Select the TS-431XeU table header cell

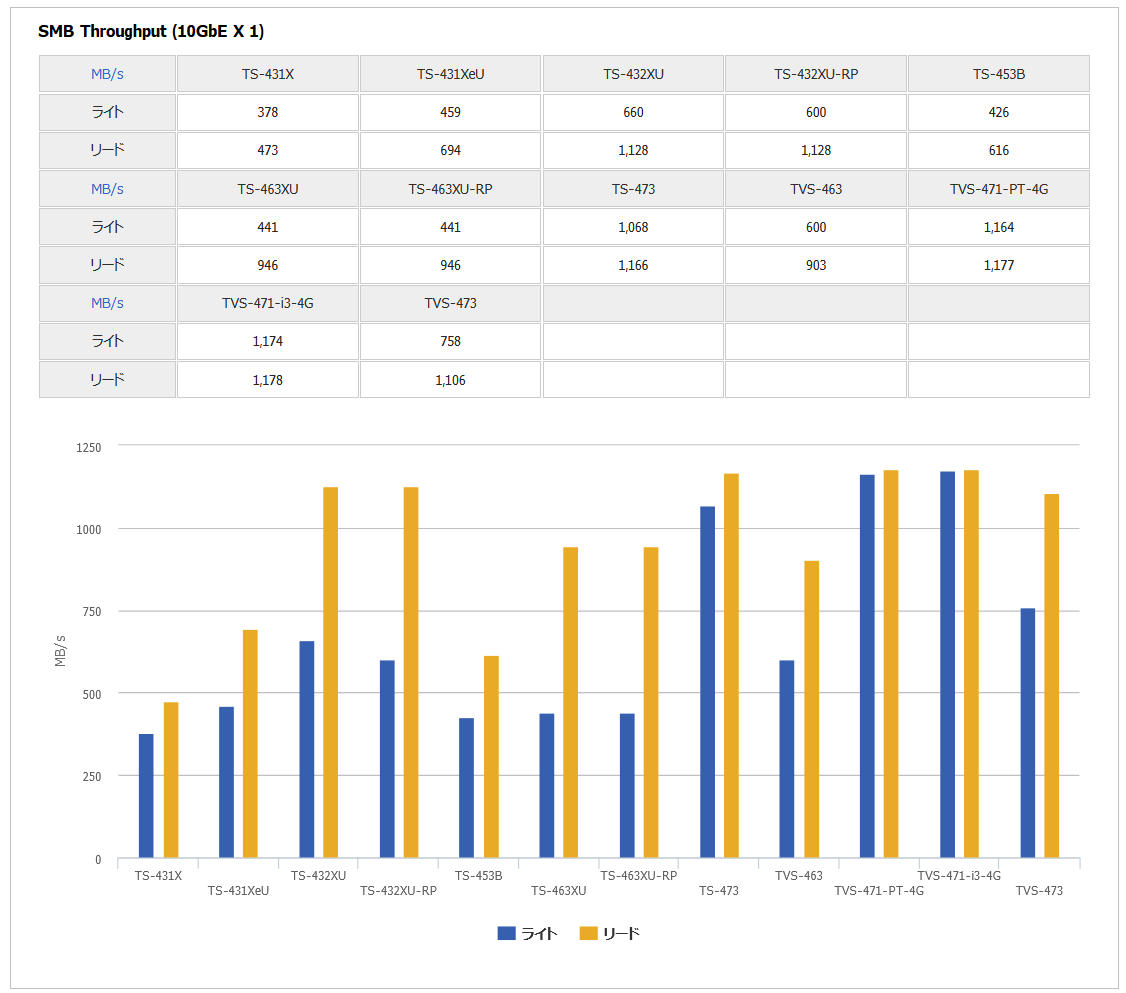click(450, 74)
